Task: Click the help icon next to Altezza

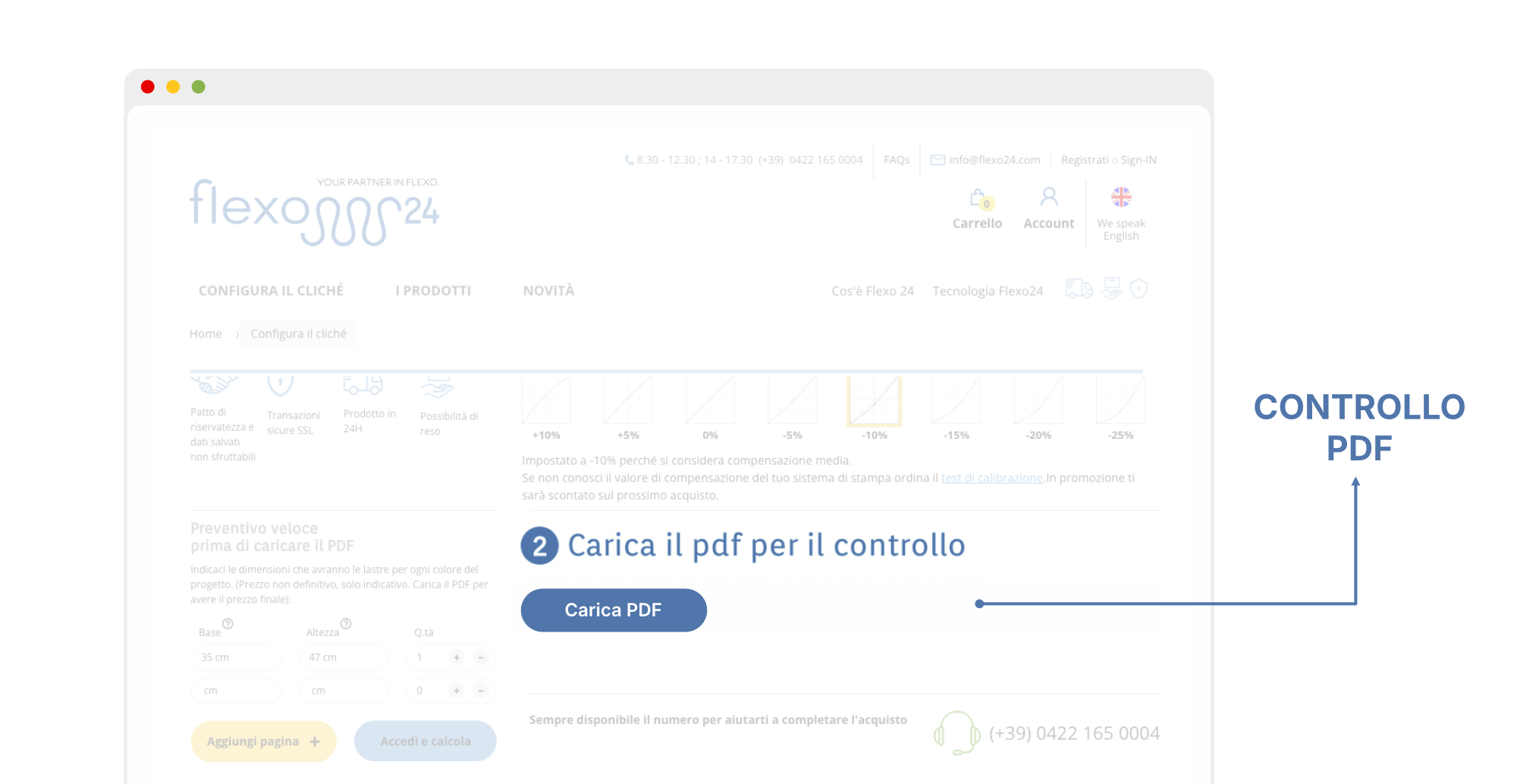Action: click(346, 623)
